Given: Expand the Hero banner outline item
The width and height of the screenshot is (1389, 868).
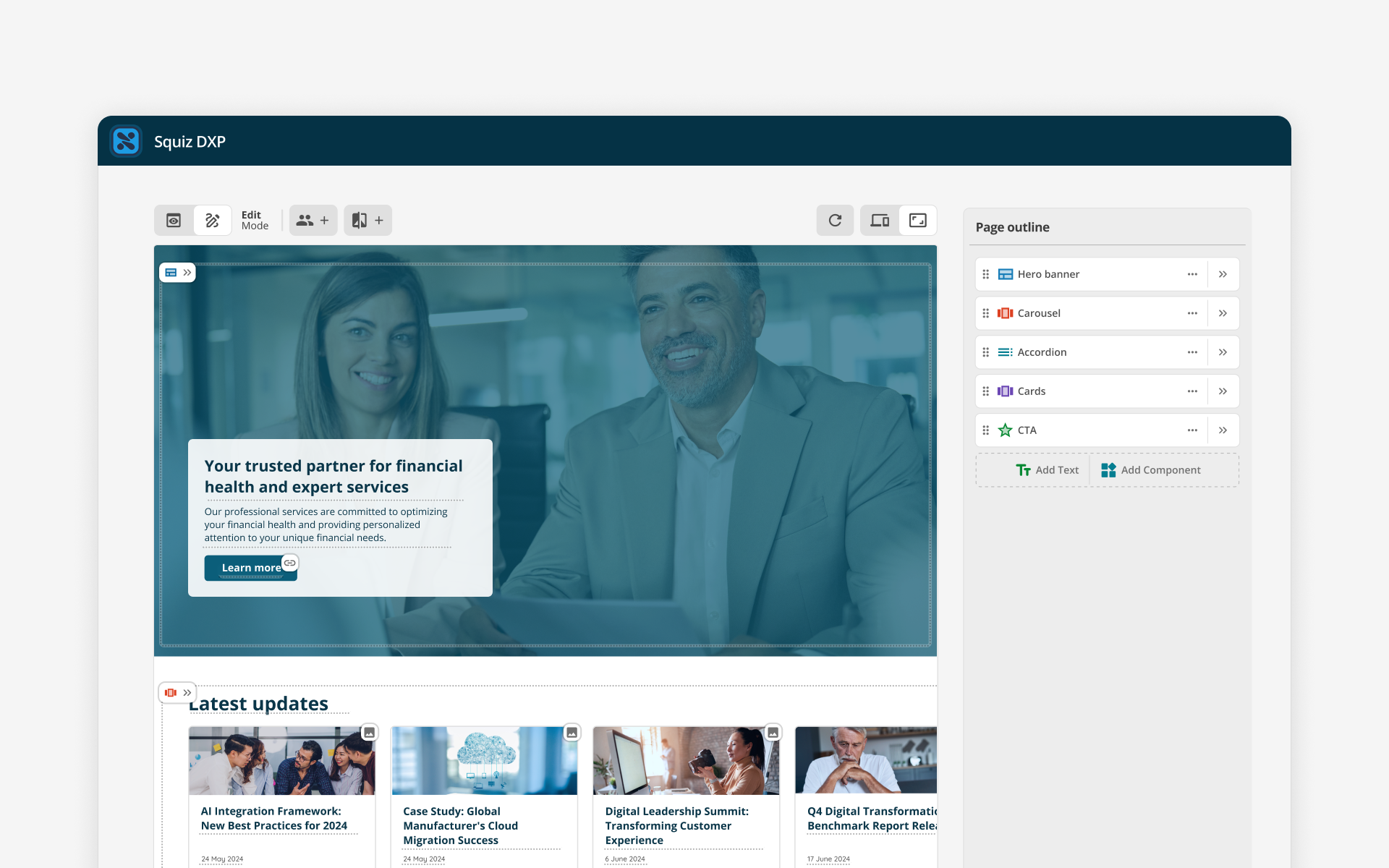Looking at the screenshot, I should [1223, 274].
